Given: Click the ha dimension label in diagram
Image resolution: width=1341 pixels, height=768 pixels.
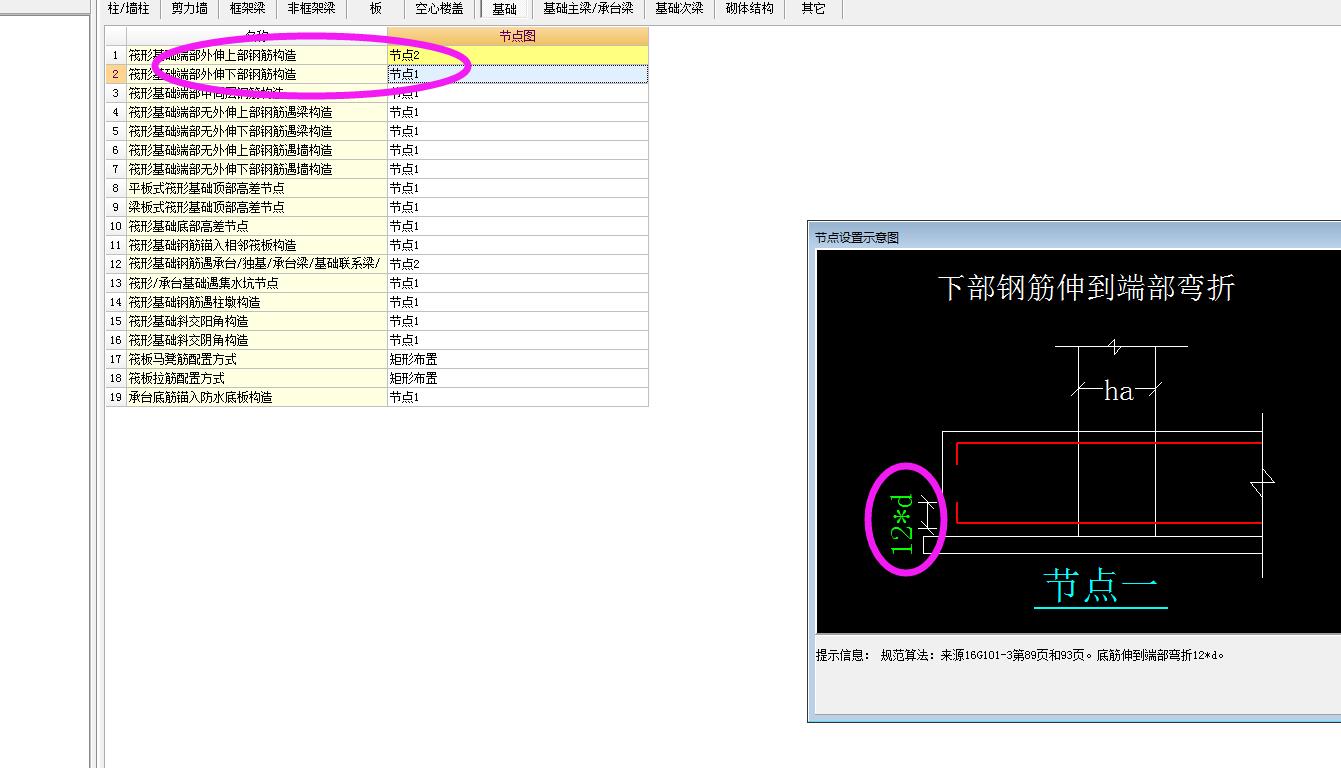Looking at the screenshot, I should coord(1118,391).
